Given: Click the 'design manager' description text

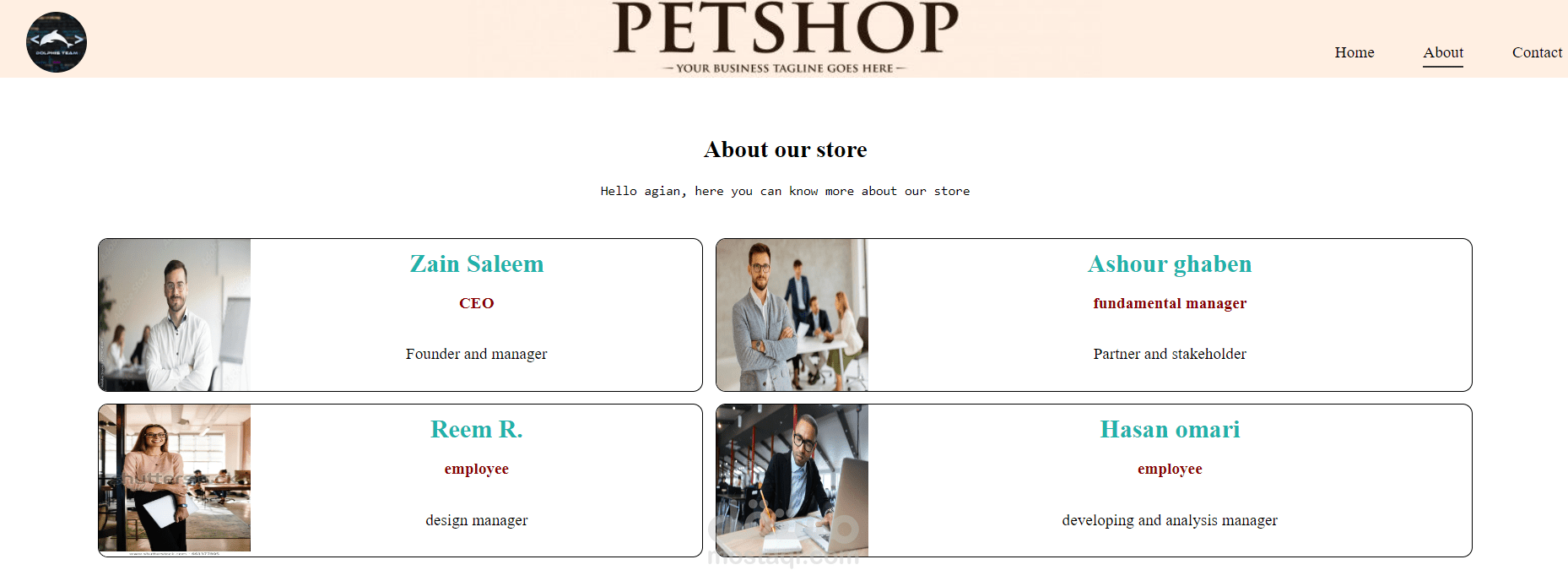Looking at the screenshot, I should [477, 520].
